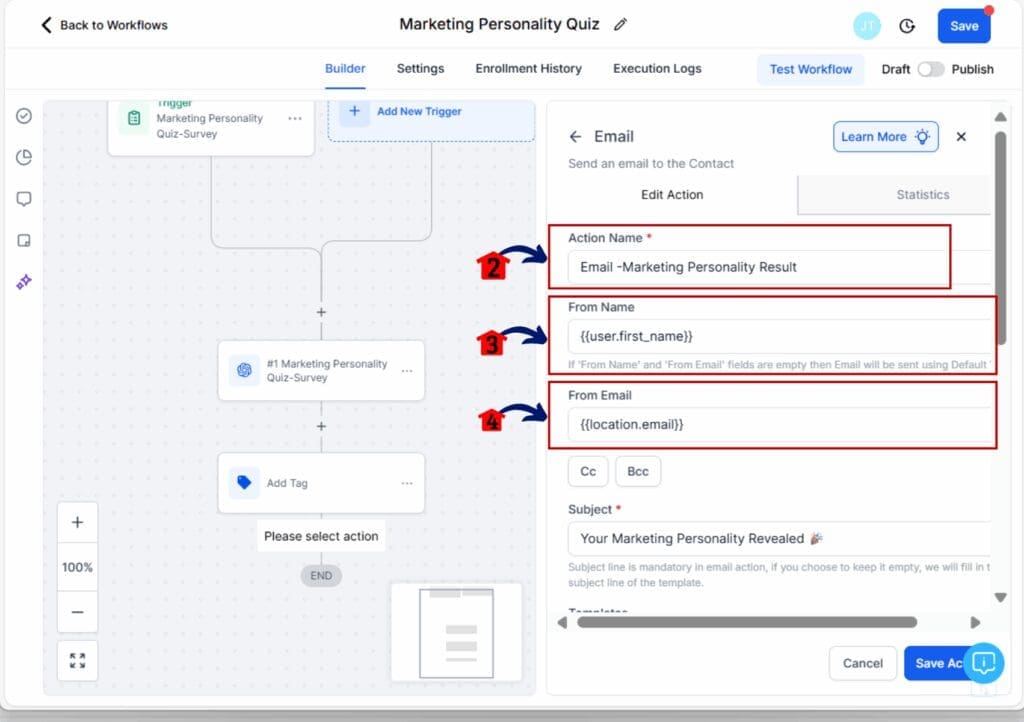The image size is (1024, 722).
Task: Switch to the Enrollment History tab
Action: tap(528, 69)
